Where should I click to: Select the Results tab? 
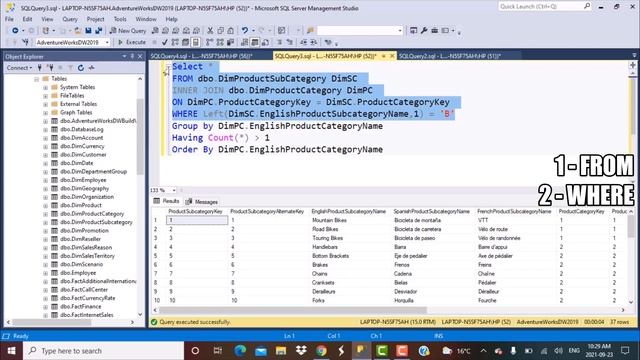coord(167,201)
